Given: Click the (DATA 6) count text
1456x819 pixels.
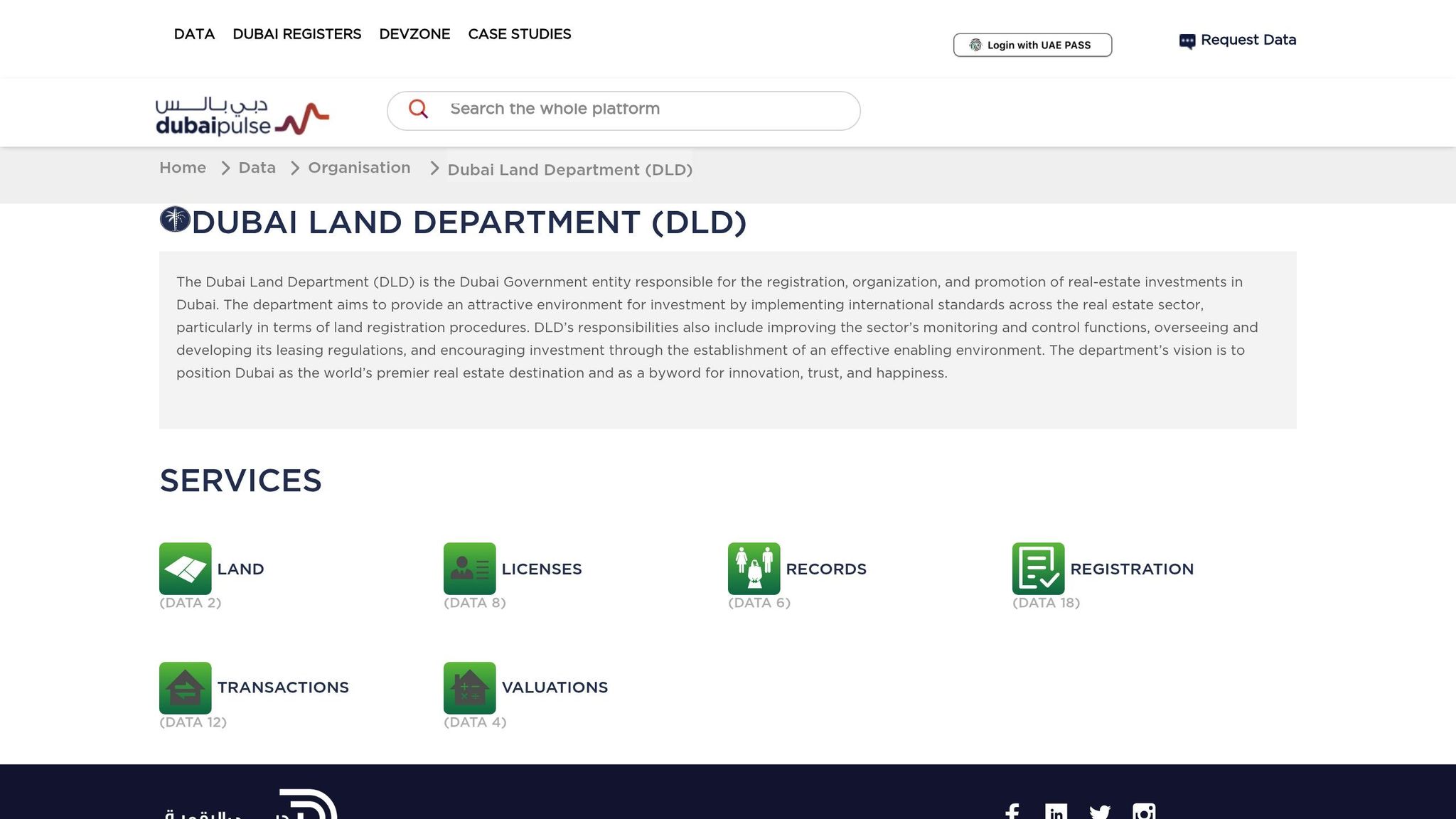Looking at the screenshot, I should (759, 603).
